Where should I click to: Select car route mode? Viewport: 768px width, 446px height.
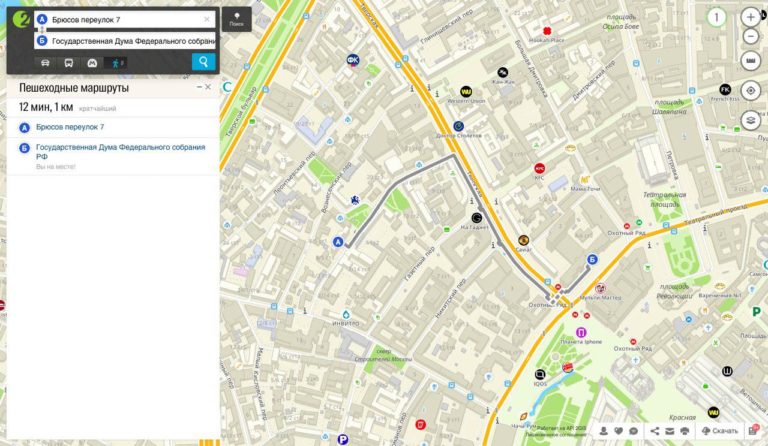(x=45, y=62)
